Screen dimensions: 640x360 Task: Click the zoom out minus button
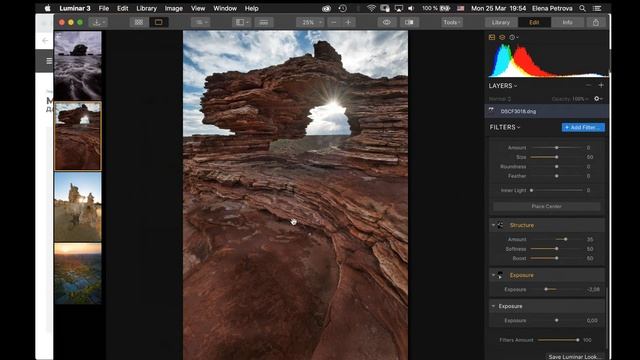334,22
